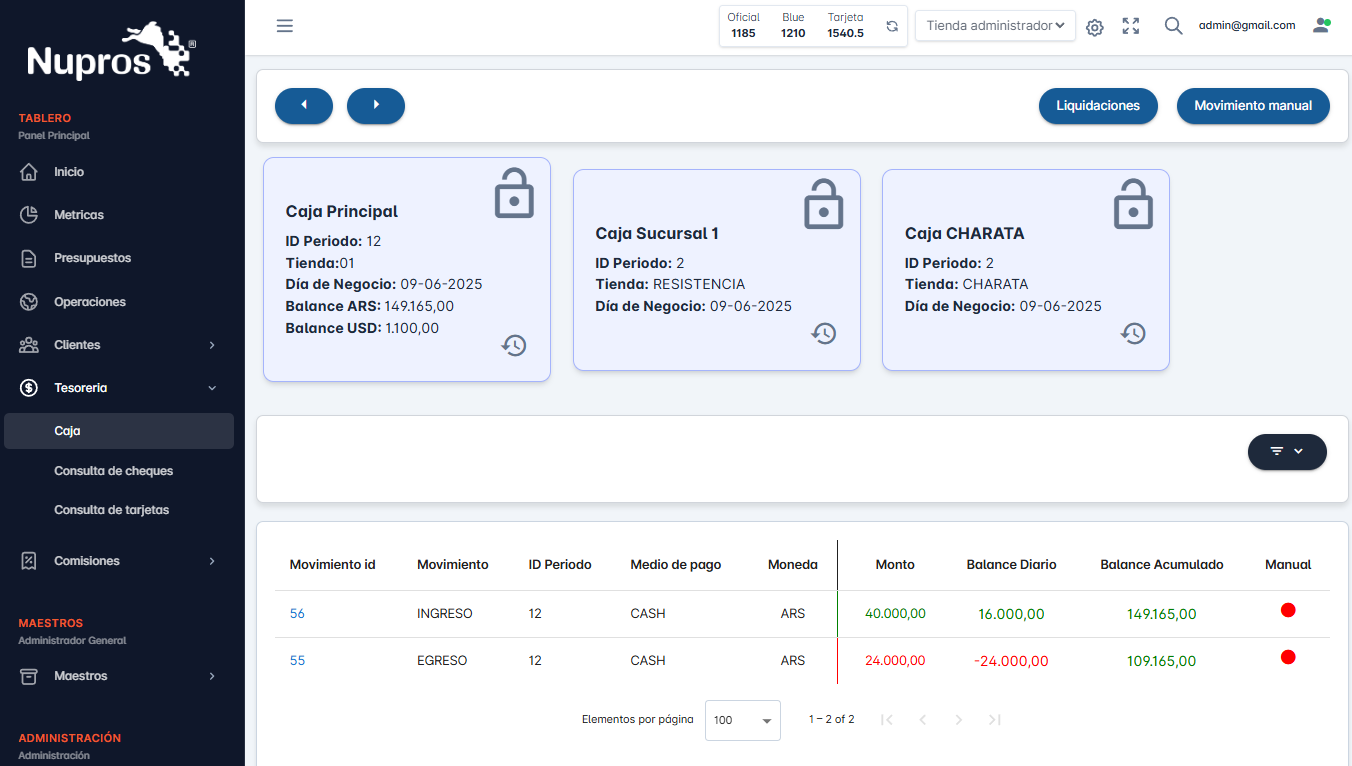Select the Caja submenu item
The height and width of the screenshot is (766, 1352).
[119, 431]
